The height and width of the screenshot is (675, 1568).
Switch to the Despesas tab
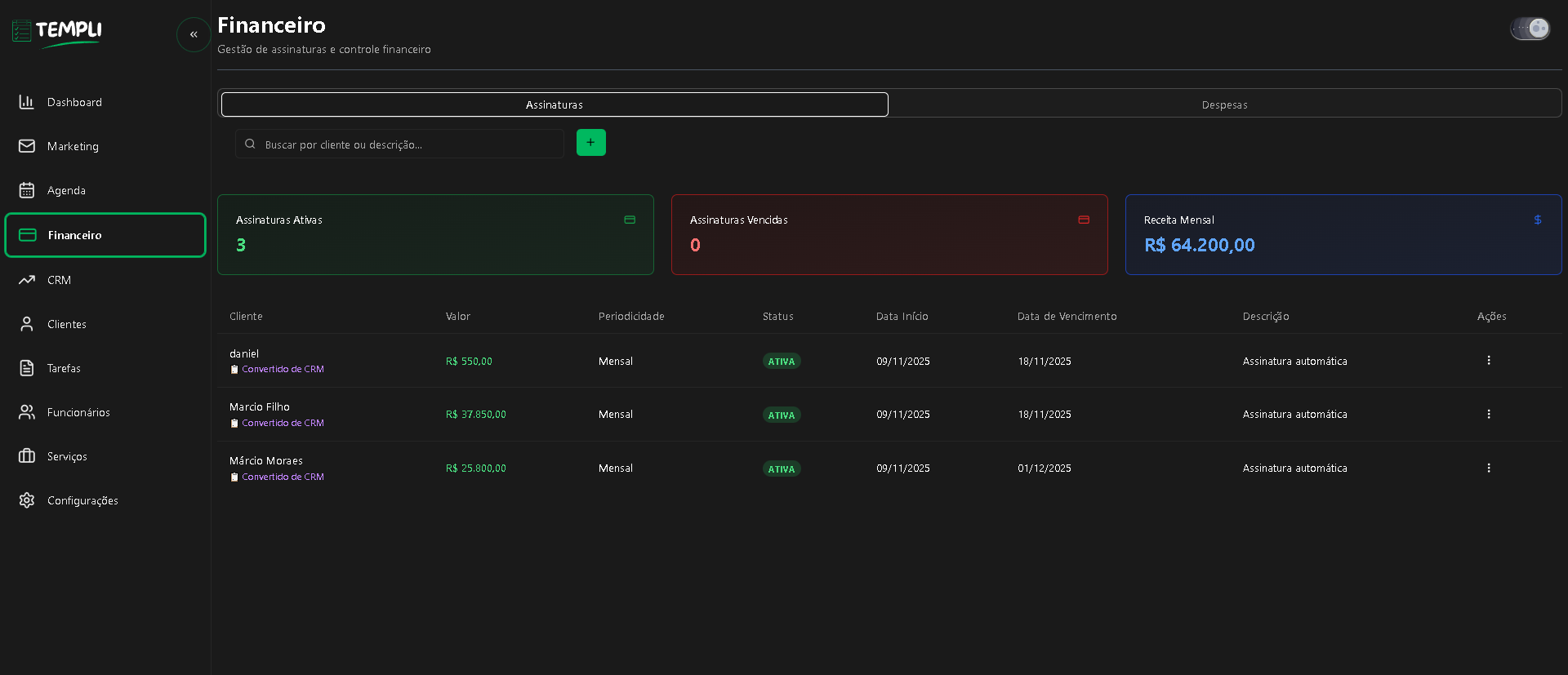click(x=1224, y=104)
